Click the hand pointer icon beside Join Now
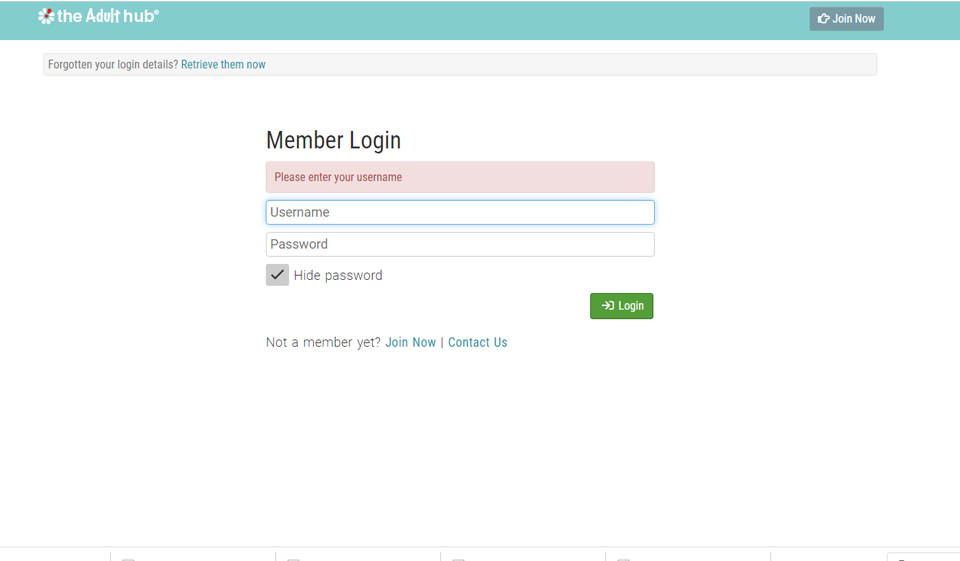Image resolution: width=960 pixels, height=561 pixels. coord(823,19)
